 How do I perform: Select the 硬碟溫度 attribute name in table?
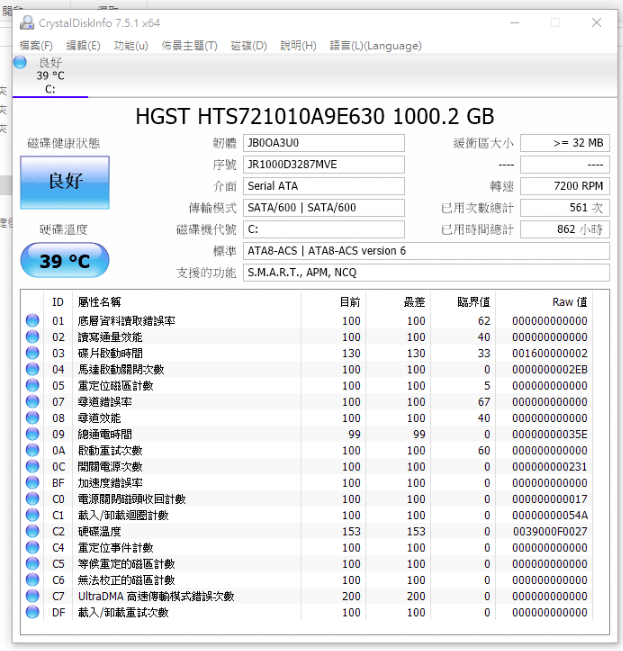(x=99, y=531)
